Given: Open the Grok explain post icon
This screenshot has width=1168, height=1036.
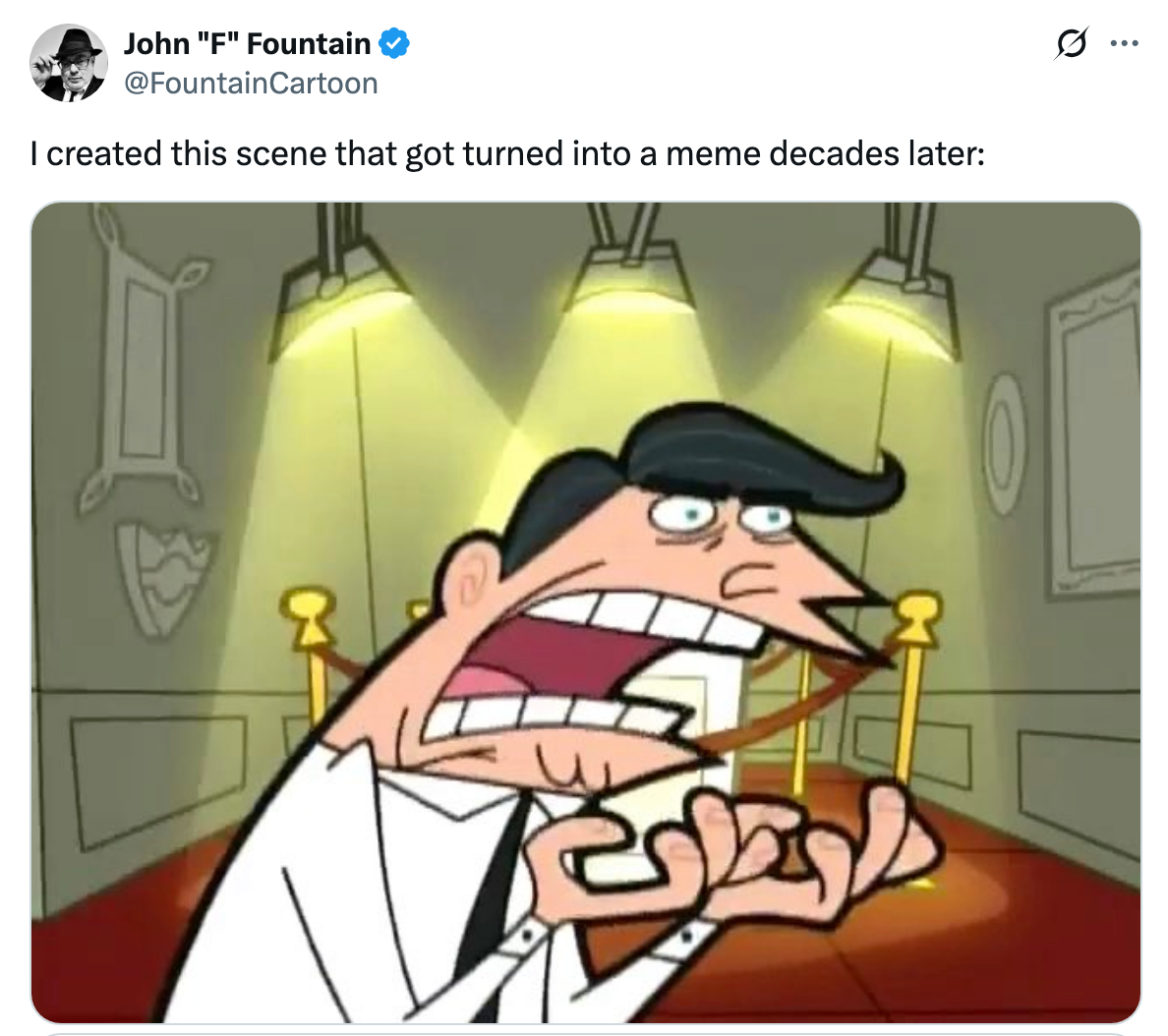Looking at the screenshot, I should point(1072,43).
